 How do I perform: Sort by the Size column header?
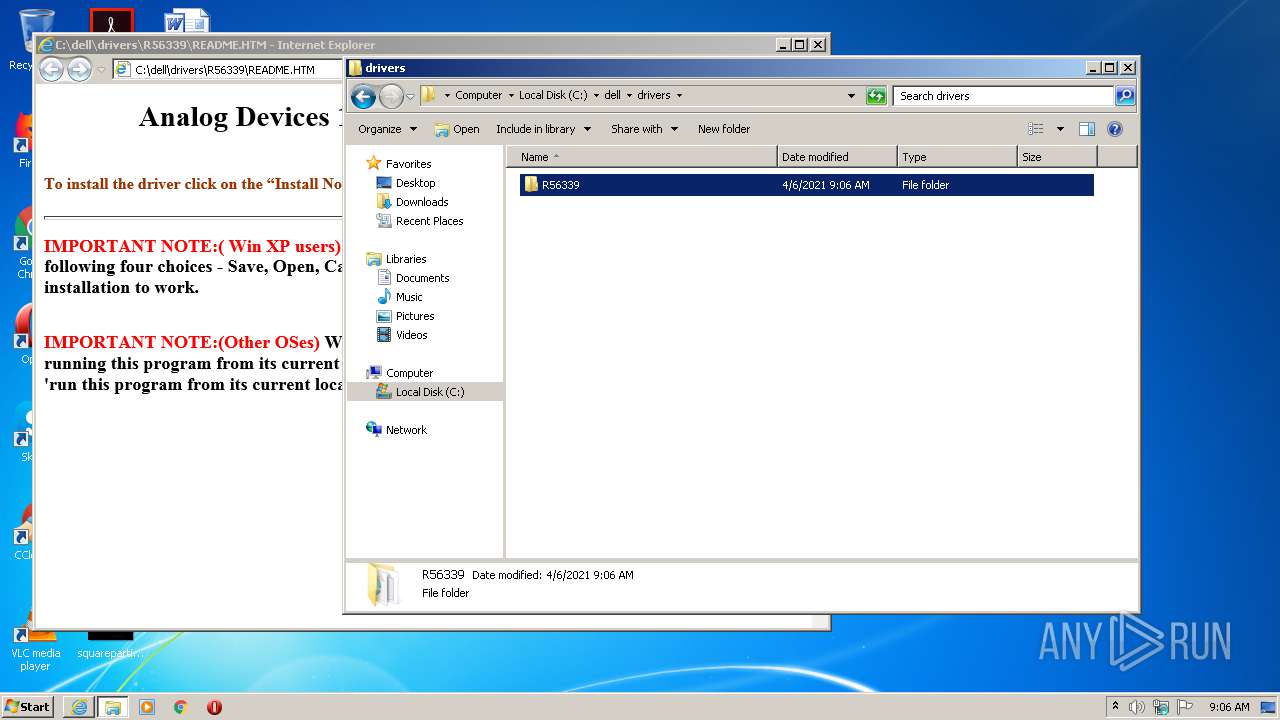coord(1057,157)
